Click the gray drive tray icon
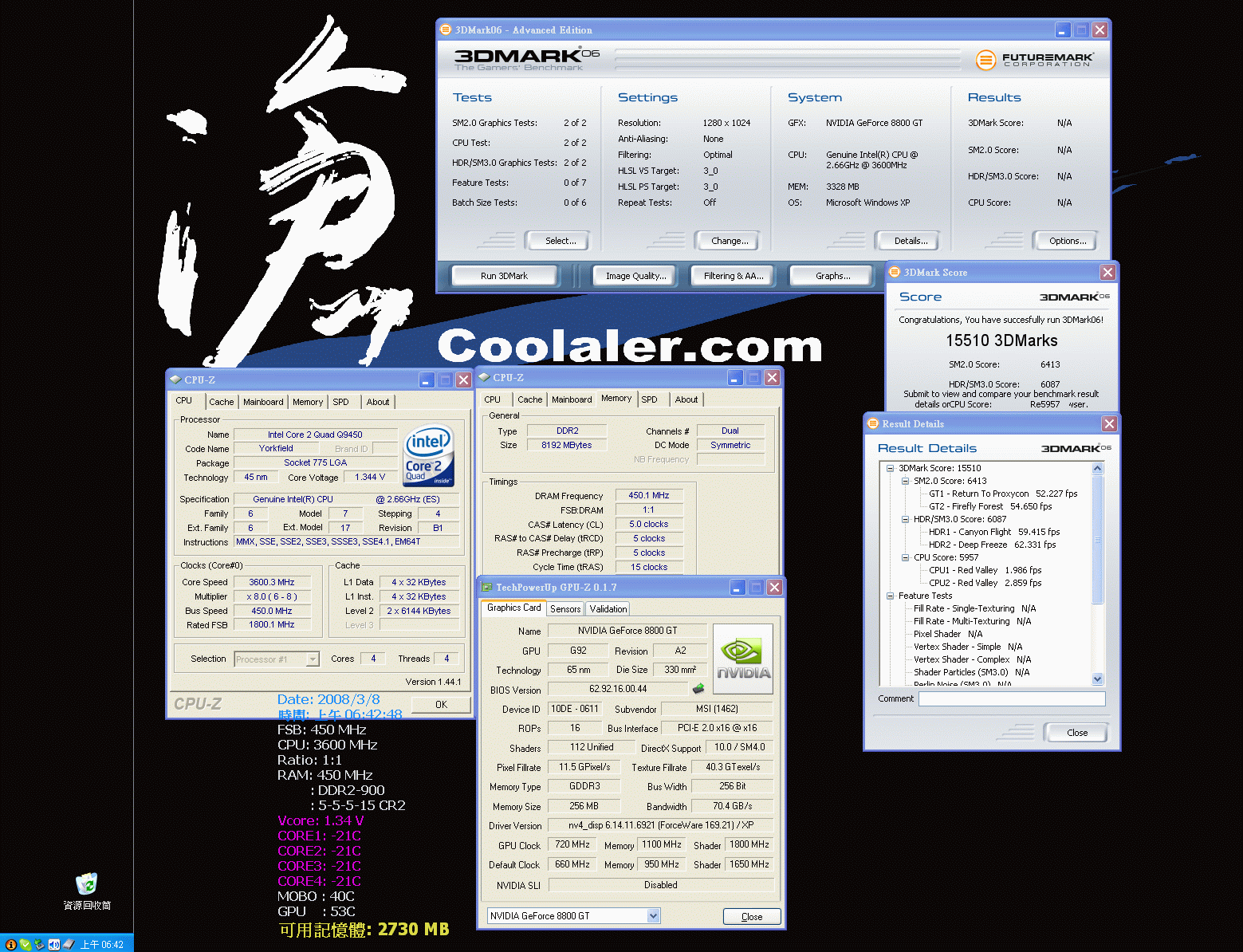The image size is (1243, 952). tap(69, 944)
